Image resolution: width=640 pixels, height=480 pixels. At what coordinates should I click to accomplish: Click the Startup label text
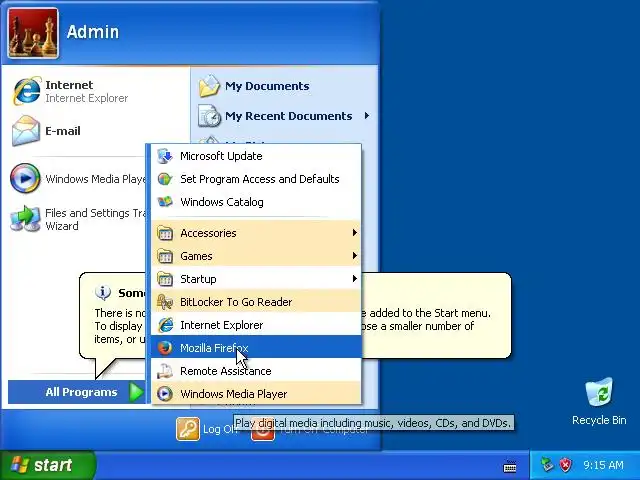(x=198, y=279)
